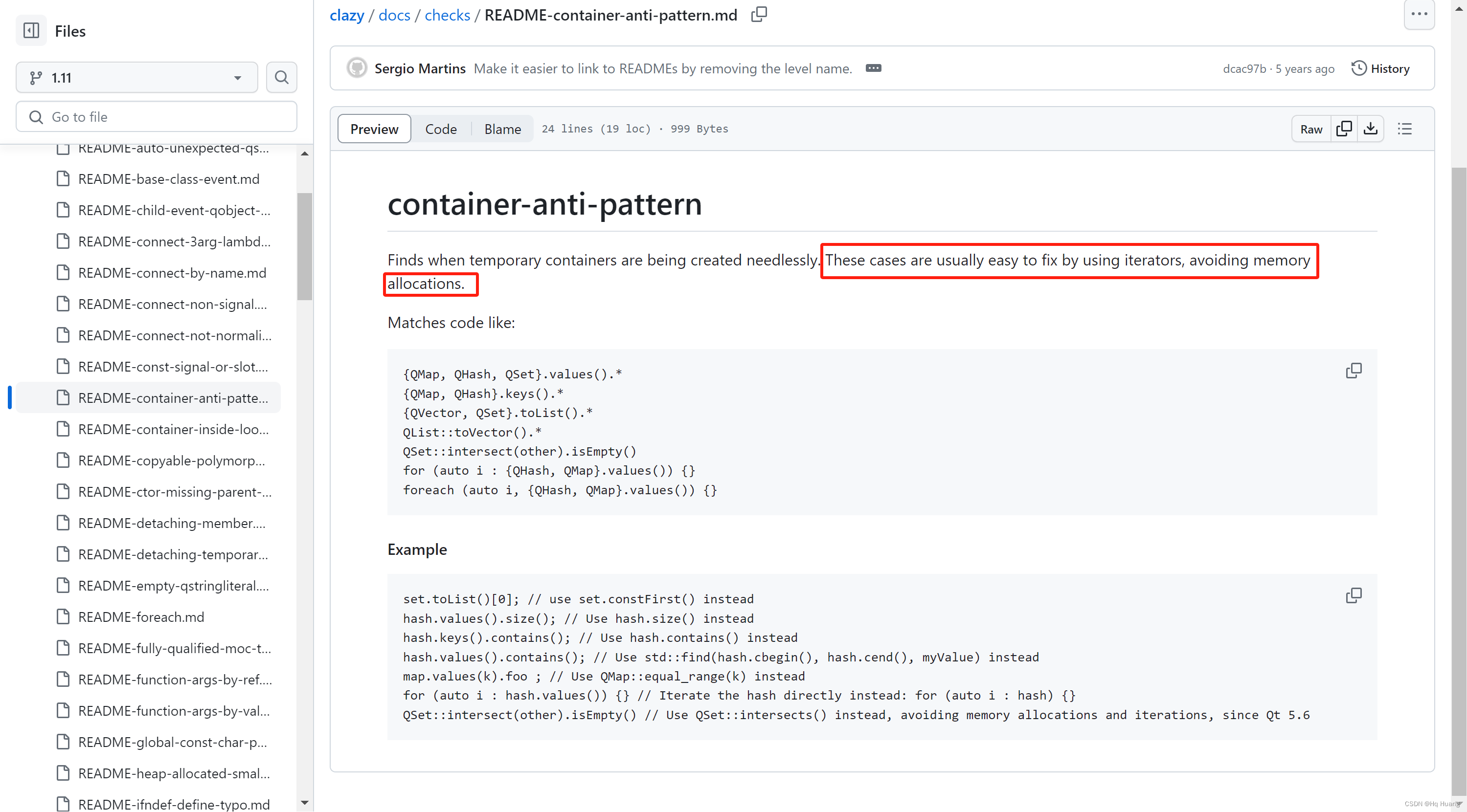Copy raw file contents

[x=1344, y=129]
